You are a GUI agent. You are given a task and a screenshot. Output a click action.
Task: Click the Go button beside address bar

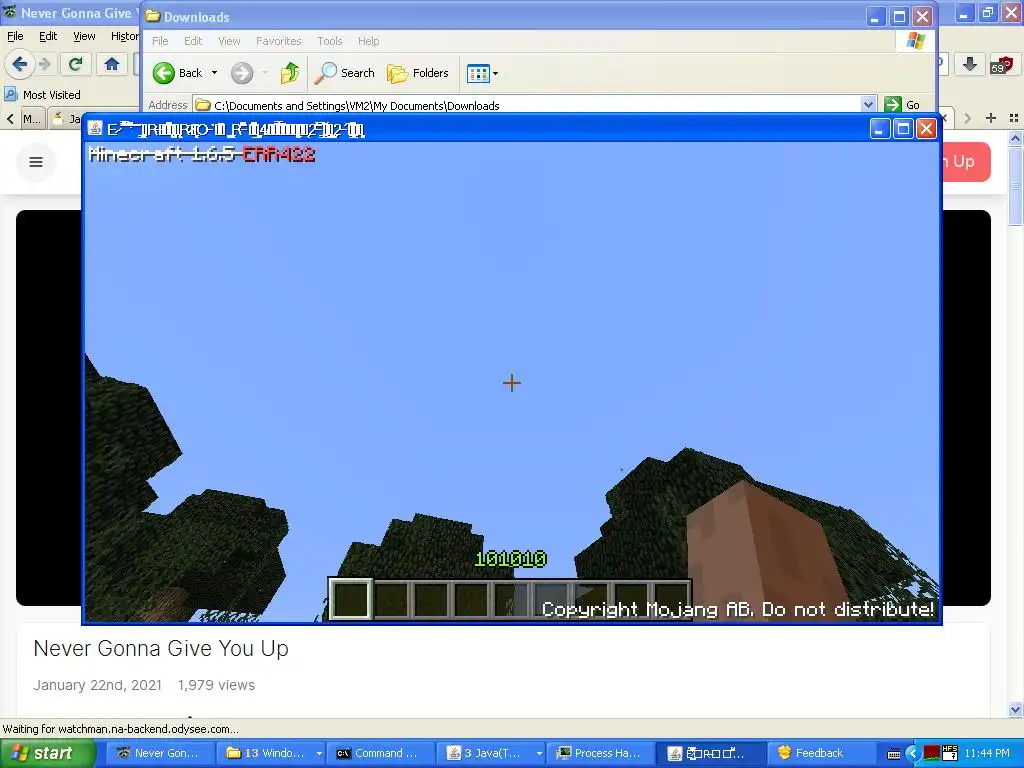pos(902,104)
